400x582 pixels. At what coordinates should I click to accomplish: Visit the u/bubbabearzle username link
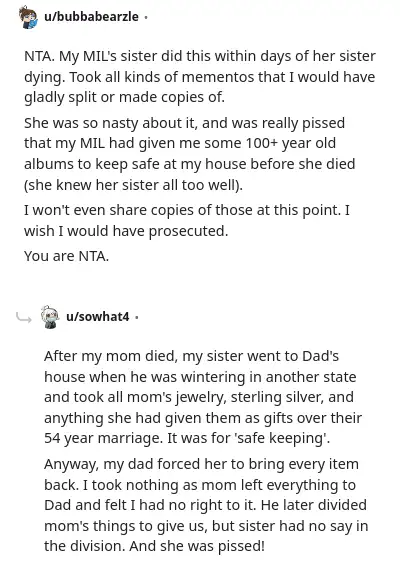coord(91,17)
